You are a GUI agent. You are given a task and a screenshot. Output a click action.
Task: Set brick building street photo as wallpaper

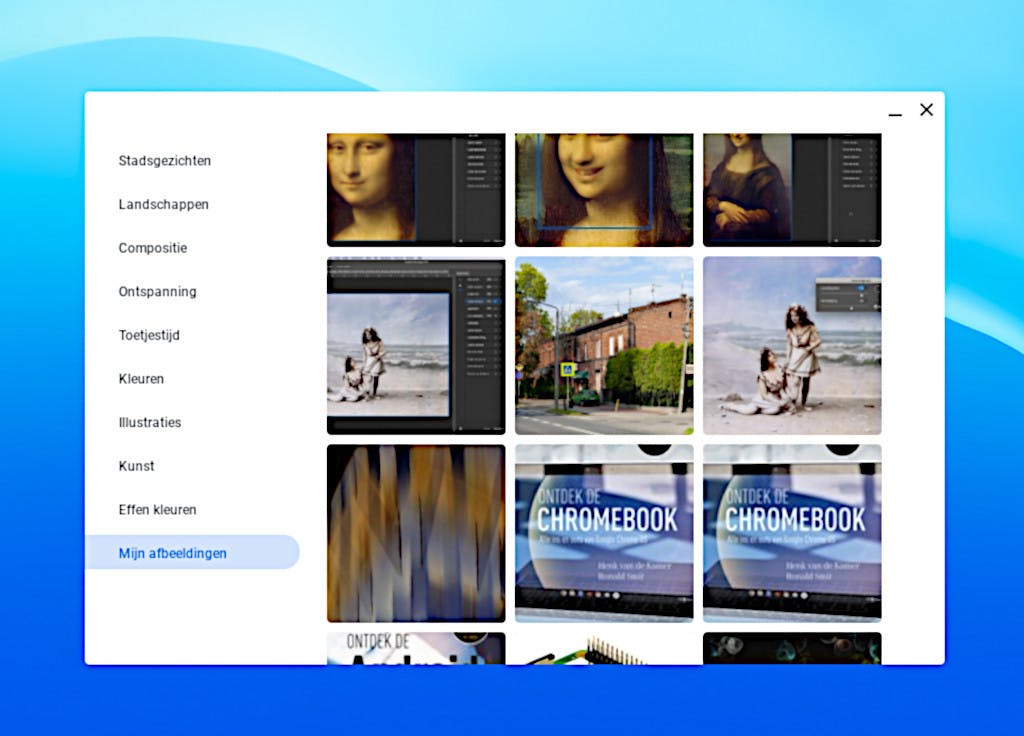(604, 345)
